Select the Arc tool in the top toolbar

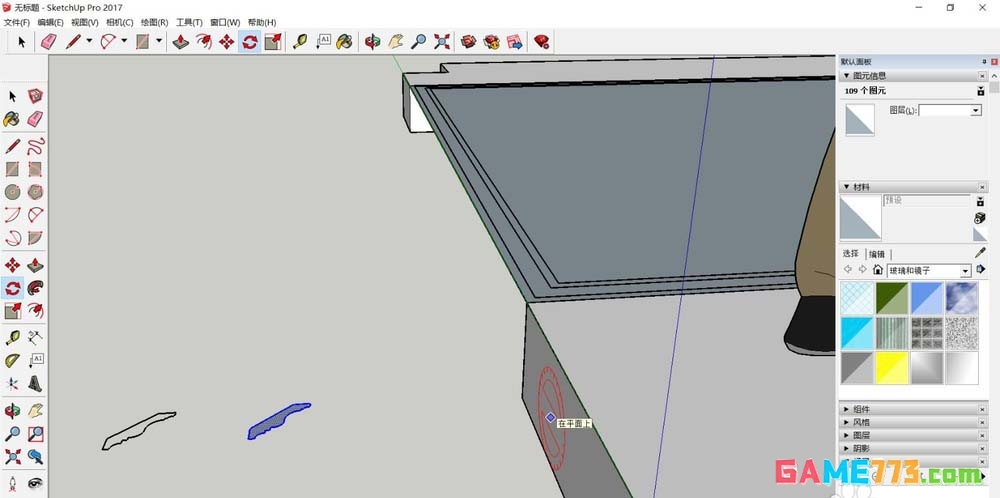[x=108, y=42]
